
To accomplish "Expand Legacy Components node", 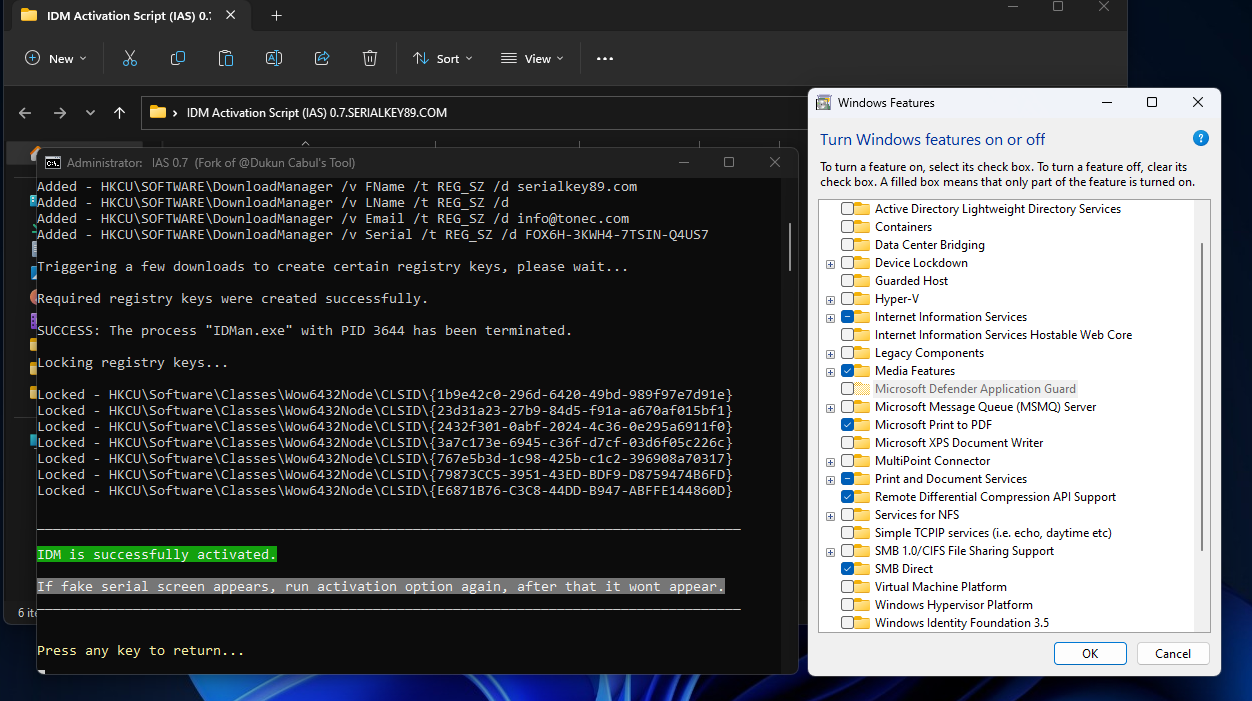I will click(x=830, y=353).
